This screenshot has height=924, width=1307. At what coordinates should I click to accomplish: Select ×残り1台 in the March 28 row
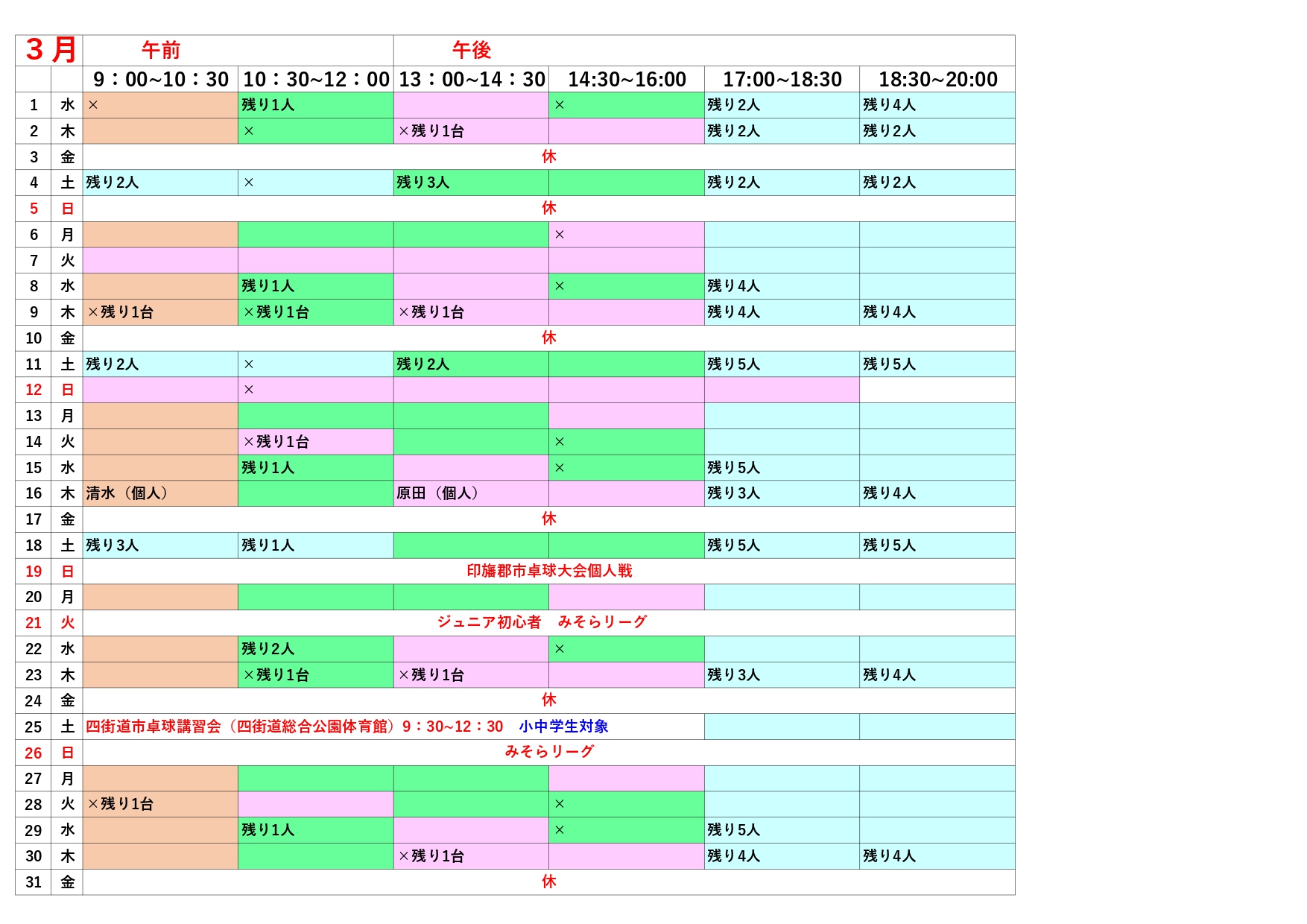tap(121, 804)
